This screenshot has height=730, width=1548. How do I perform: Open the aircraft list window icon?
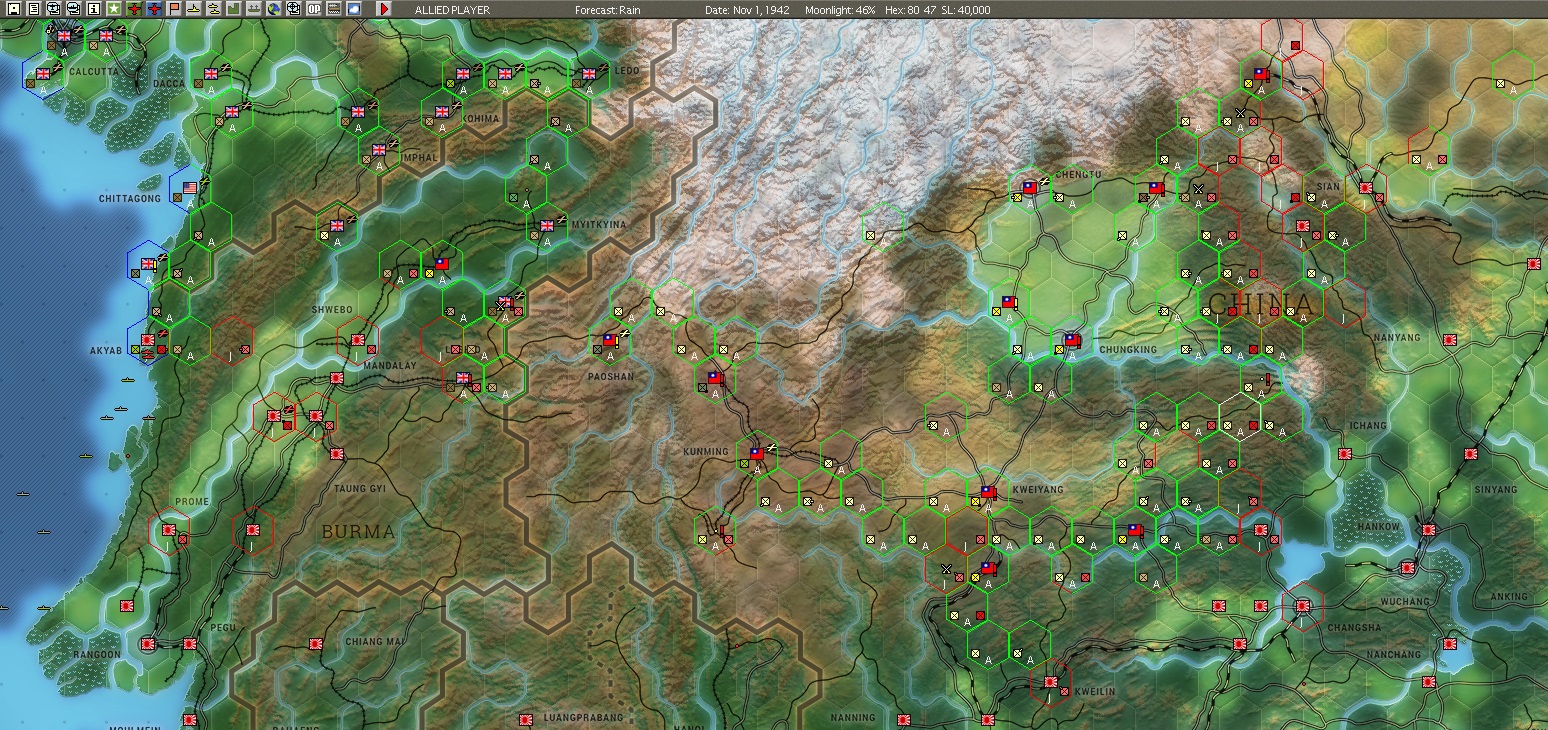point(54,9)
